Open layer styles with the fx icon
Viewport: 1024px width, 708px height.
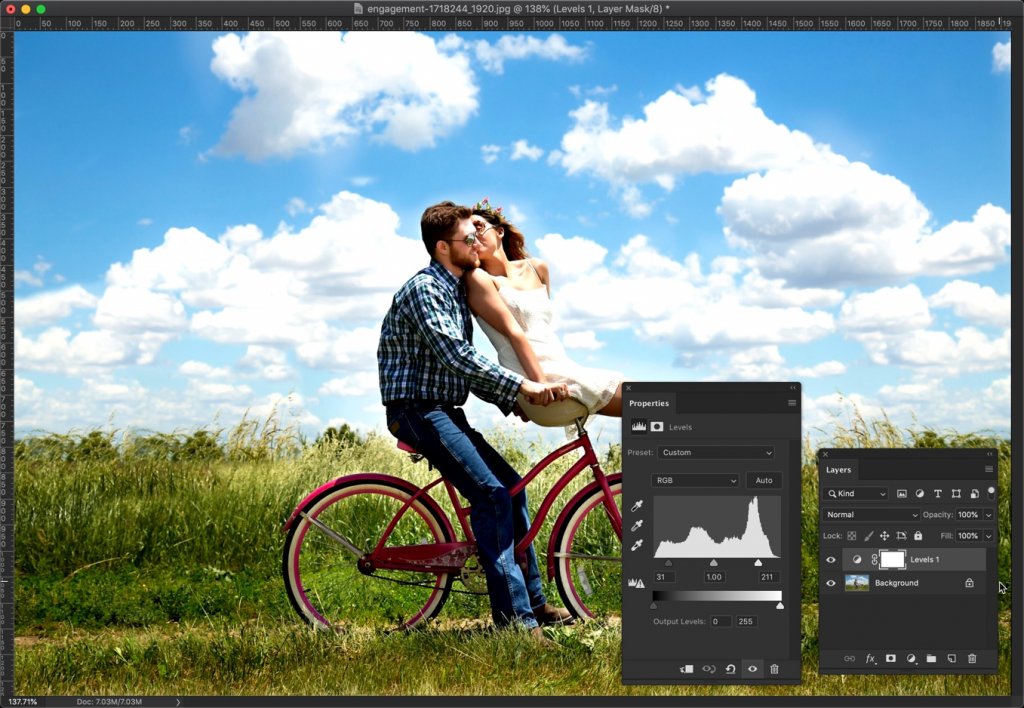click(x=871, y=659)
